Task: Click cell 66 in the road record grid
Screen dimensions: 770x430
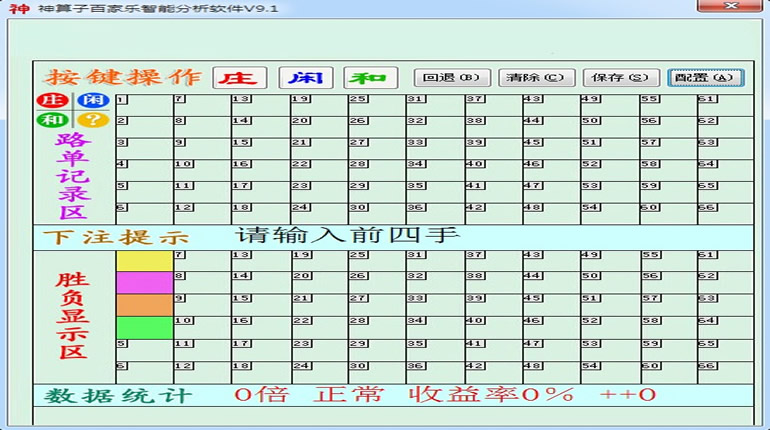Action: (725, 214)
